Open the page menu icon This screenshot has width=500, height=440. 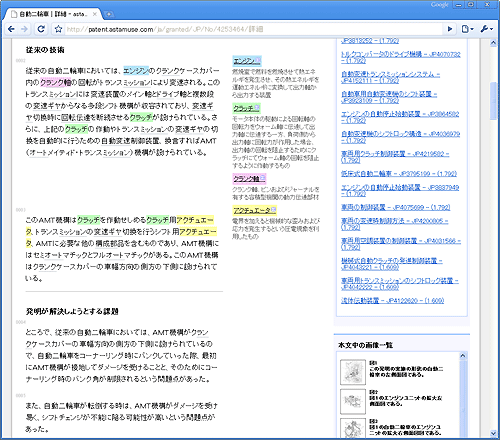[467, 29]
